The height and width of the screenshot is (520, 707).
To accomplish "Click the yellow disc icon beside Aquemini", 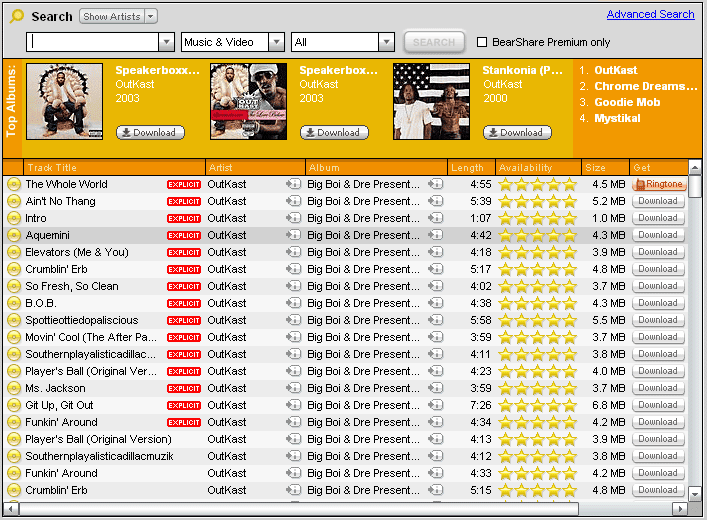I will point(14,235).
